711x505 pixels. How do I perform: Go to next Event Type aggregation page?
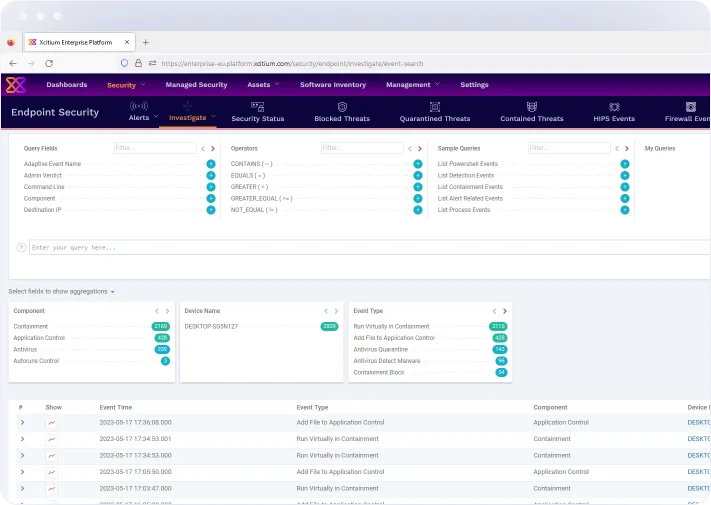[x=505, y=311]
